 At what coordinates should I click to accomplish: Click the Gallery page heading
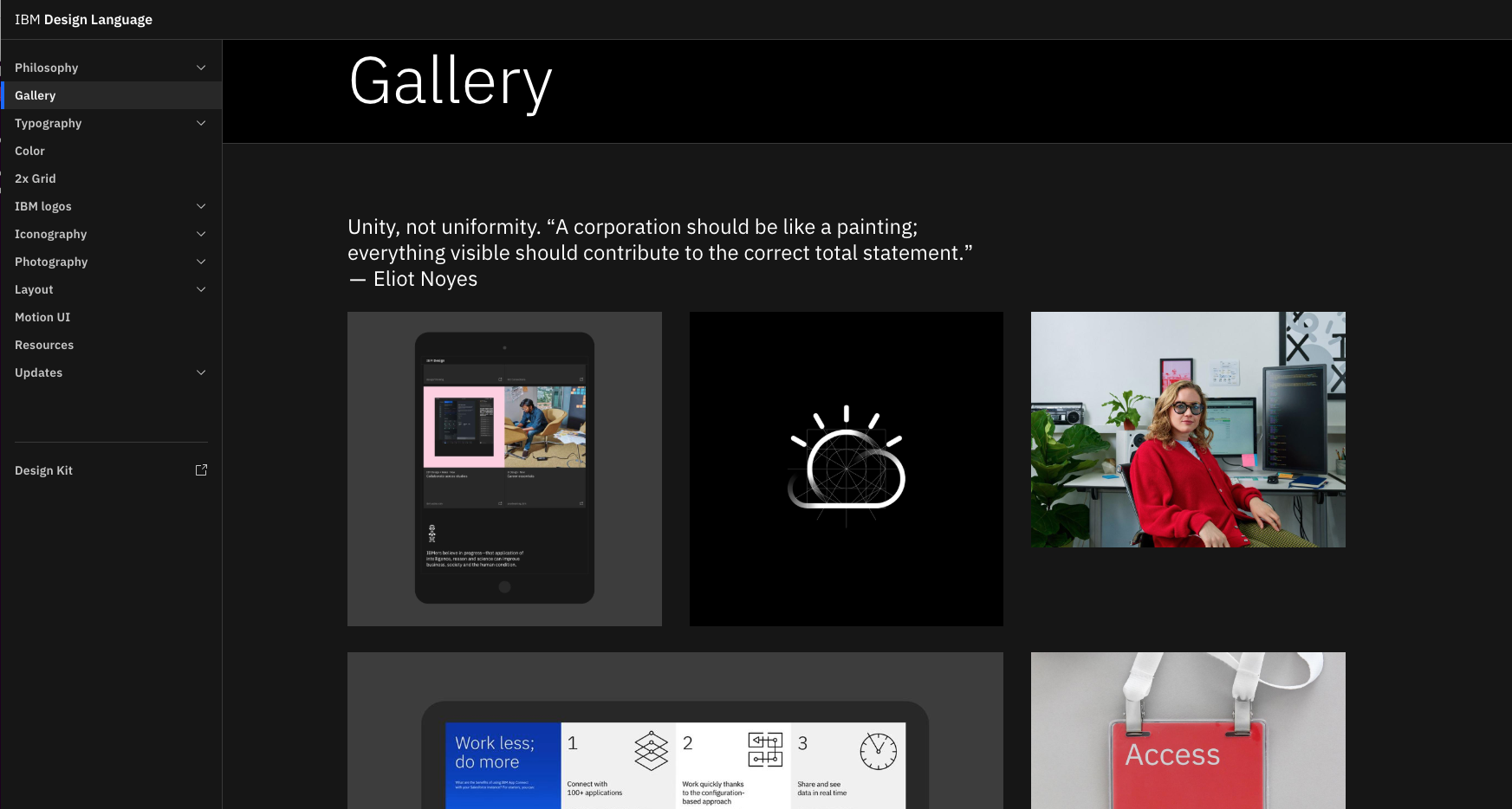451,82
